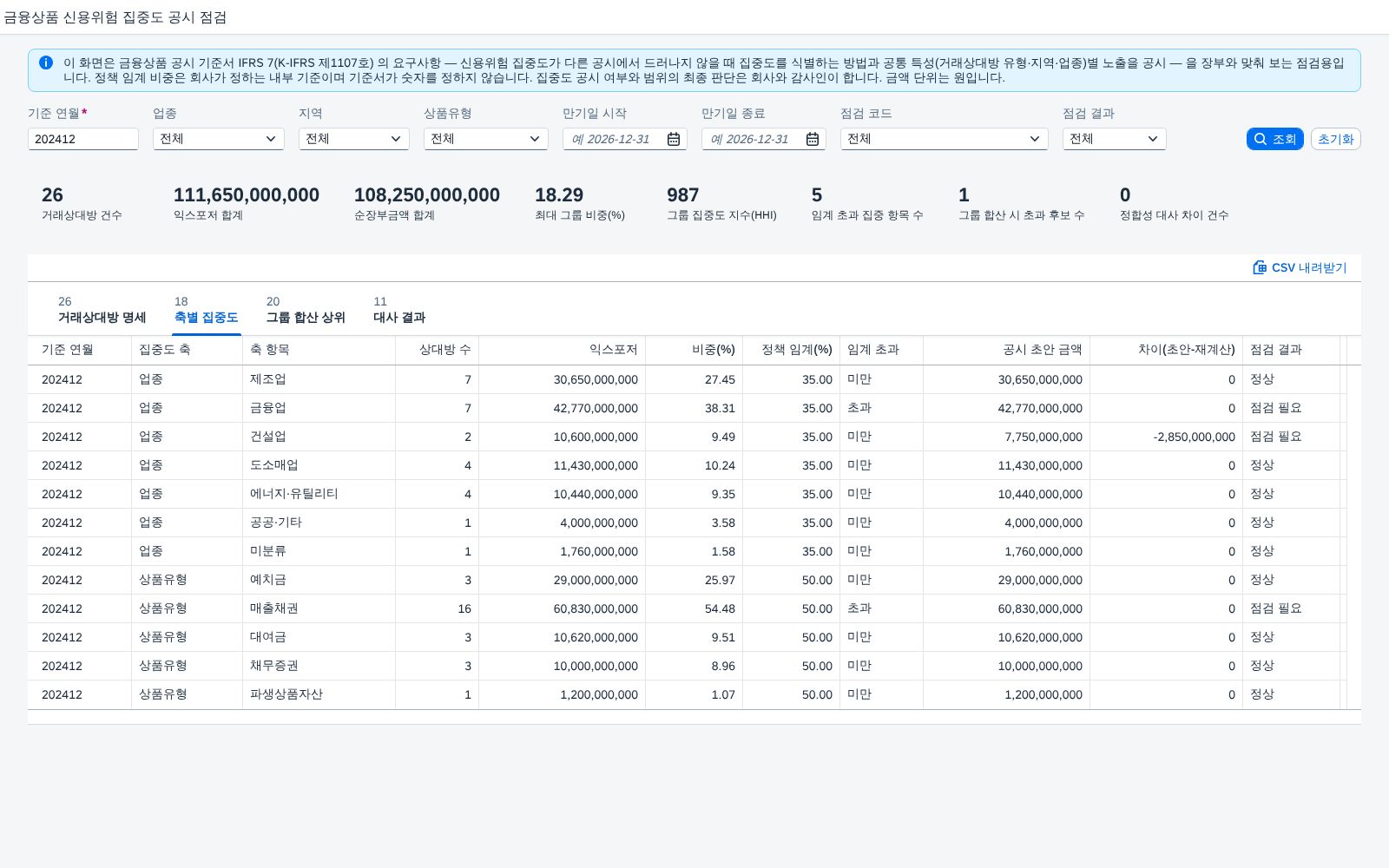Image resolution: width=1389 pixels, height=868 pixels.
Task: Open the 그룹 합산 상위 tab
Action: 306,310
